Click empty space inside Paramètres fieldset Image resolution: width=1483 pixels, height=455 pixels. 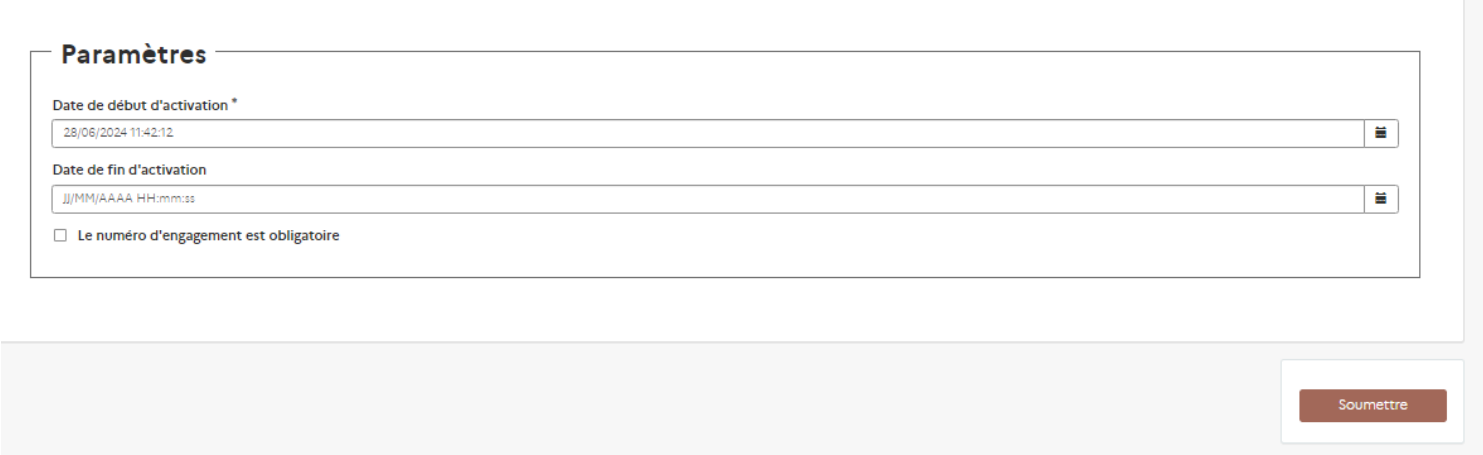[x=800, y=255]
